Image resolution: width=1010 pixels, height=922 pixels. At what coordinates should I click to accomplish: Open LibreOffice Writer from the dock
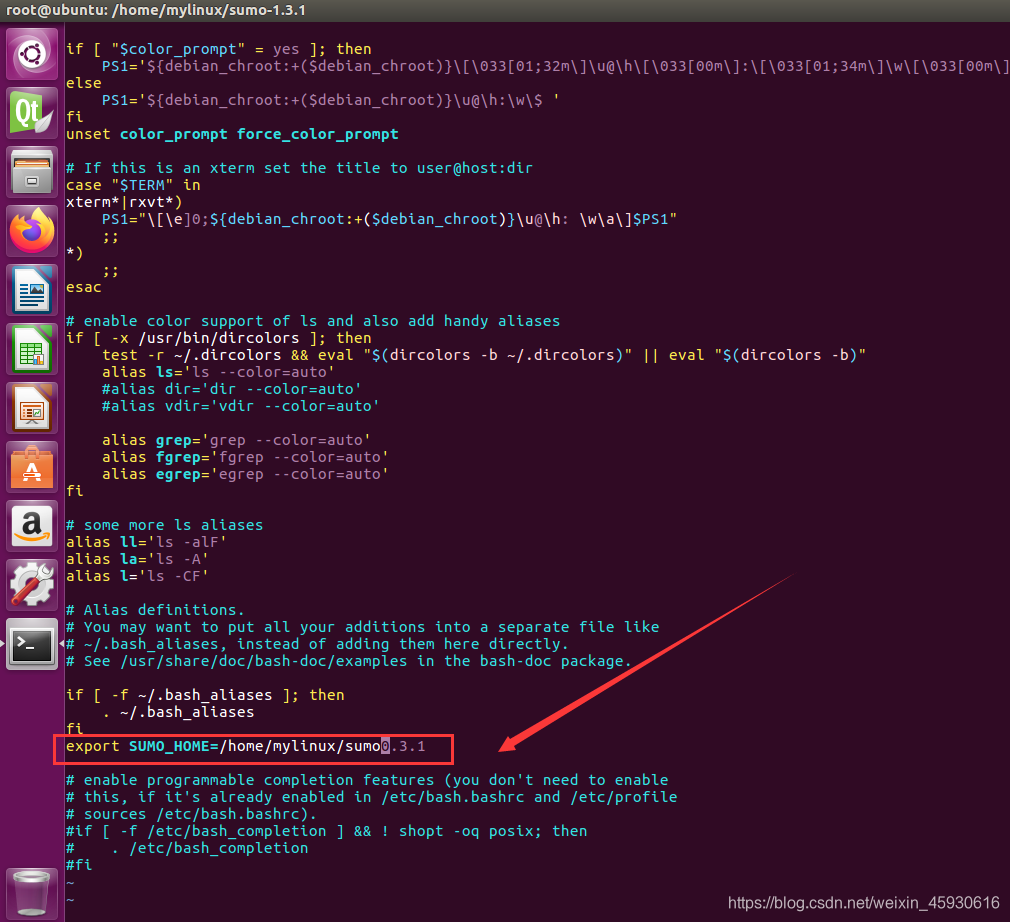[32, 290]
